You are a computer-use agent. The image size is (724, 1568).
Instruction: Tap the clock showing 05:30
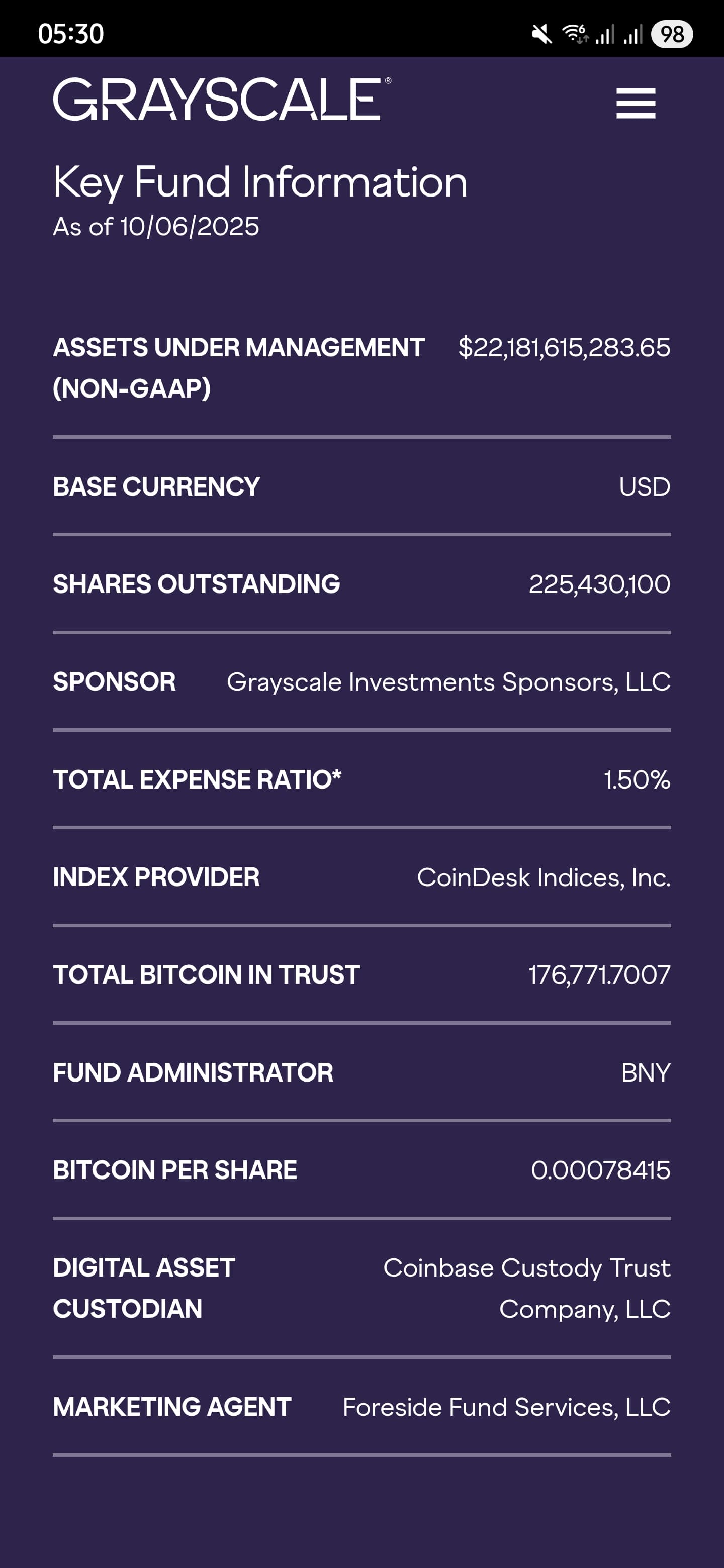[70, 34]
